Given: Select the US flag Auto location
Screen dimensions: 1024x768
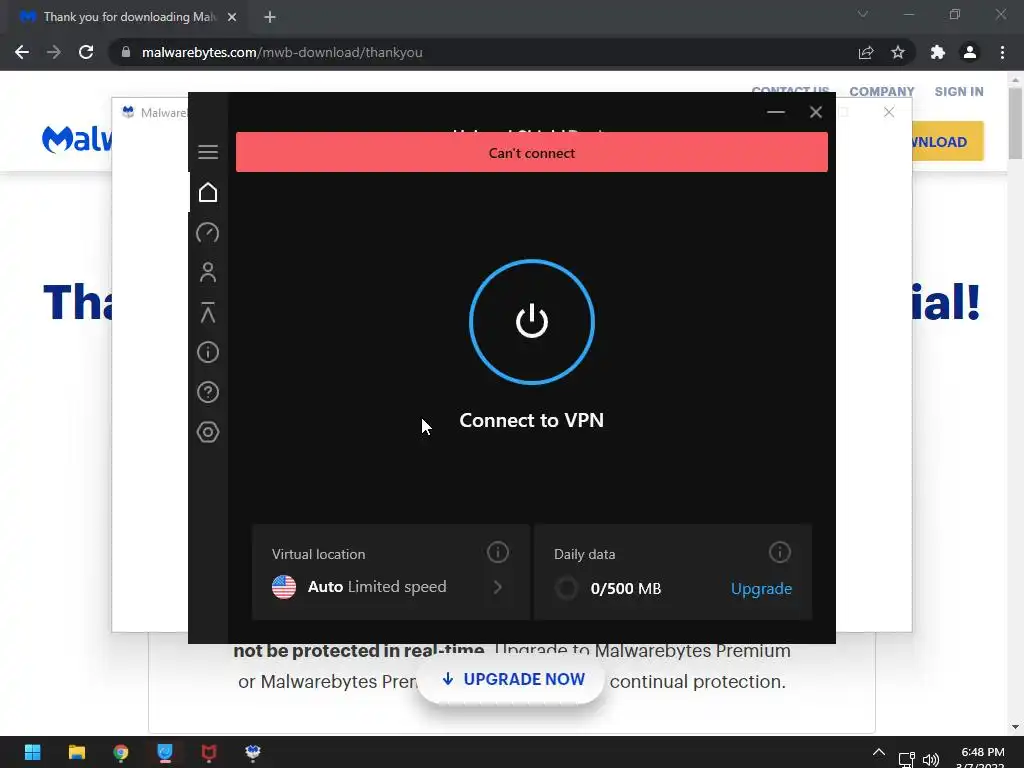Looking at the screenshot, I should click(284, 587).
